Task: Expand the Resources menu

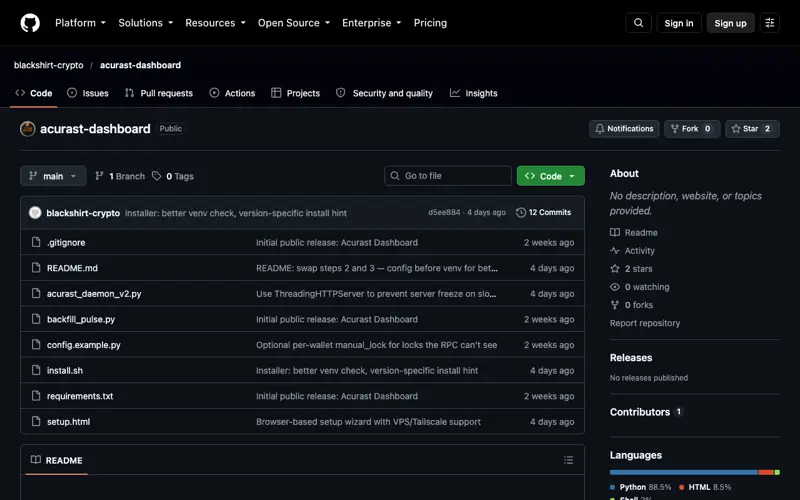Action: tap(215, 23)
